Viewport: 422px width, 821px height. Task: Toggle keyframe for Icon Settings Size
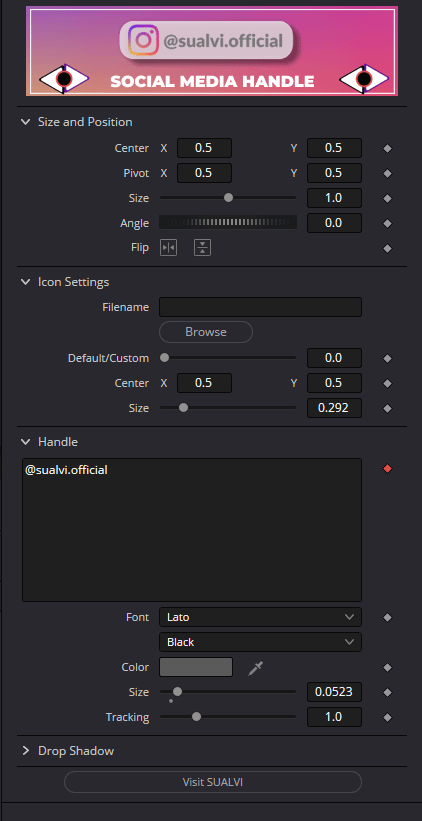pyautogui.click(x=387, y=408)
